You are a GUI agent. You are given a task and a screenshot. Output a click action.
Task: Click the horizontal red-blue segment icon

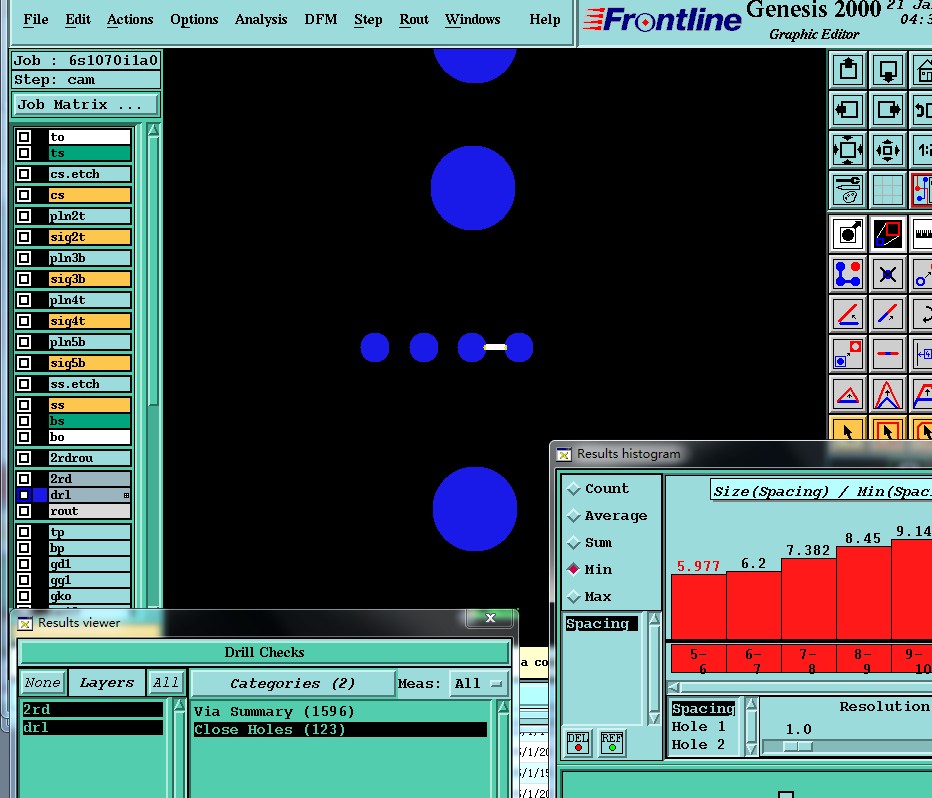tap(888, 354)
